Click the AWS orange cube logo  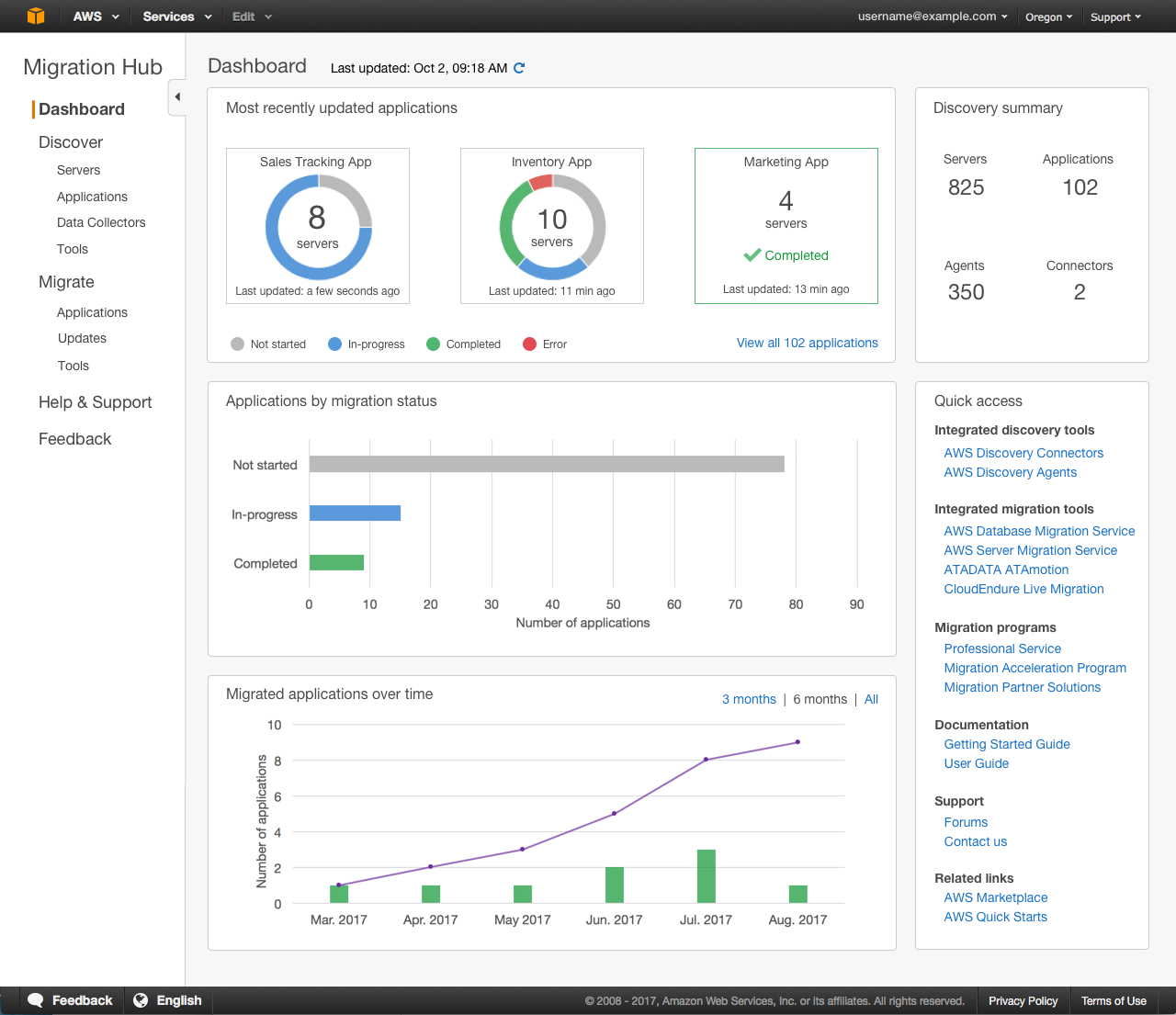coord(36,16)
